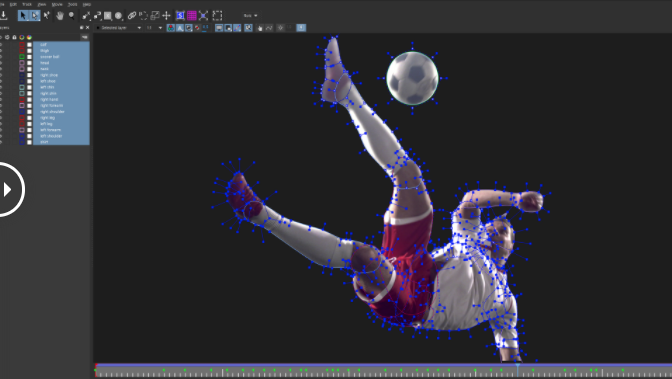This screenshot has width=672, height=379.
Task: Select the Pan hand tool
Action: (x=60, y=16)
